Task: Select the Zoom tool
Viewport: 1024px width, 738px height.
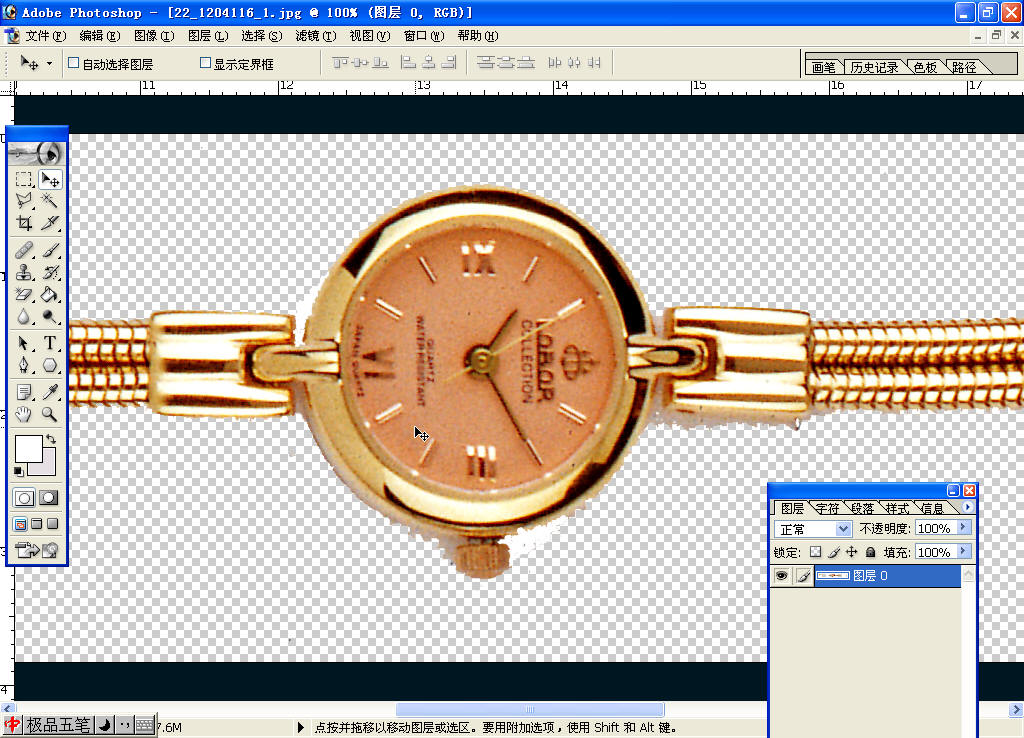Action: tap(50, 414)
